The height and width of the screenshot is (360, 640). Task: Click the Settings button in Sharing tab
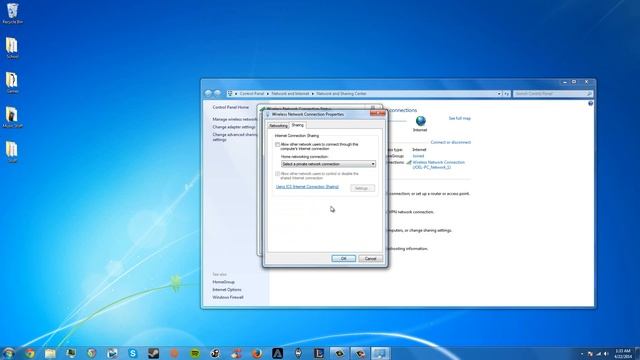(x=362, y=188)
